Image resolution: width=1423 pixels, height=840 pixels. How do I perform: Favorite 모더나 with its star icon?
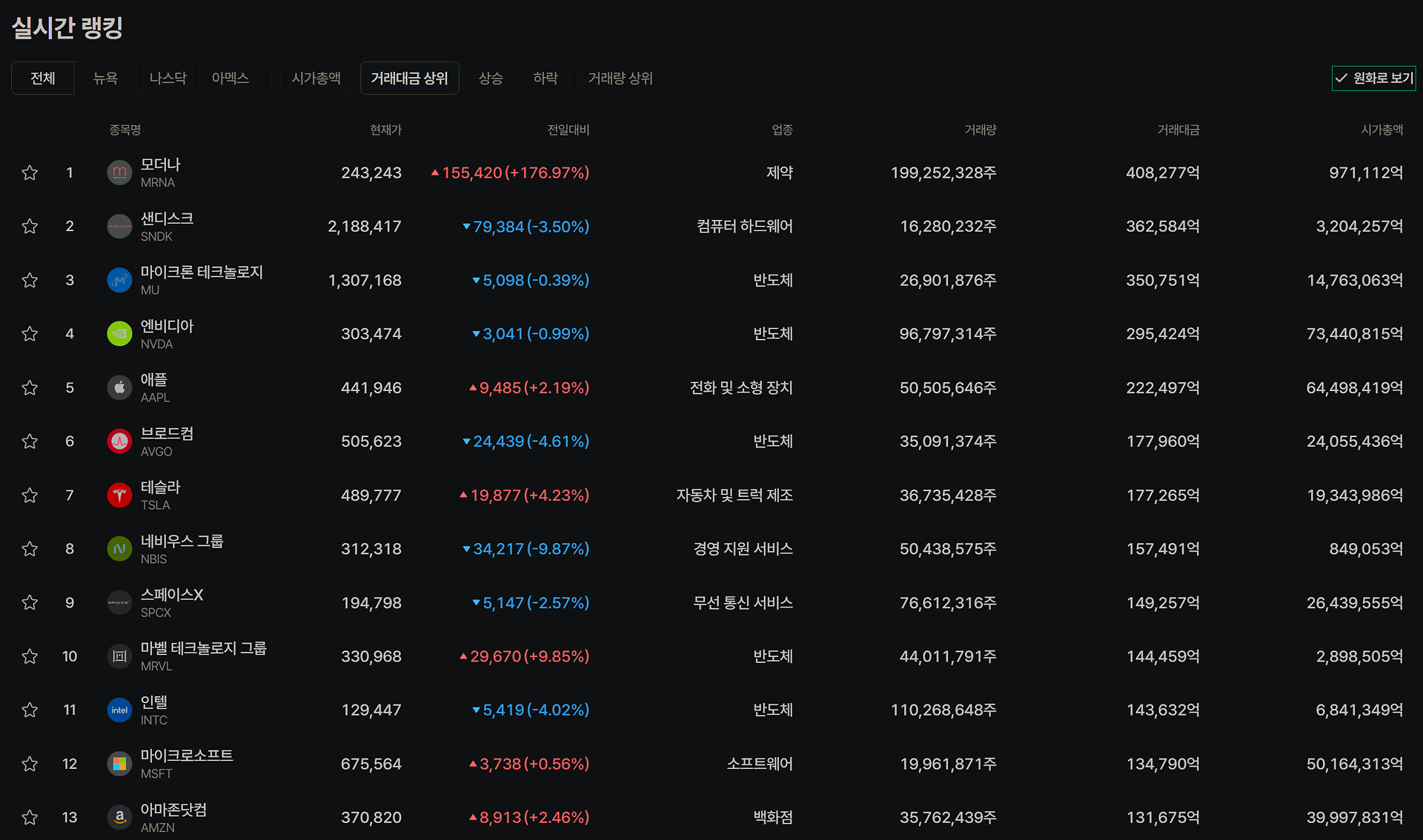(x=30, y=173)
